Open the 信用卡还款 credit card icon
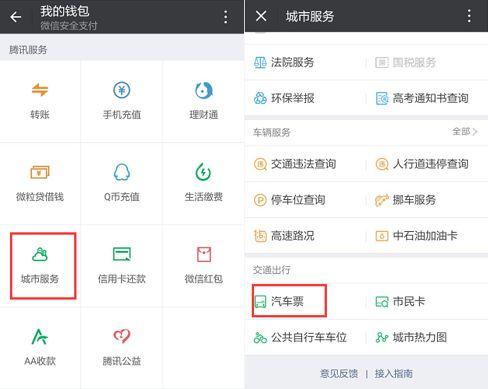This screenshot has width=488, height=389. (x=122, y=254)
